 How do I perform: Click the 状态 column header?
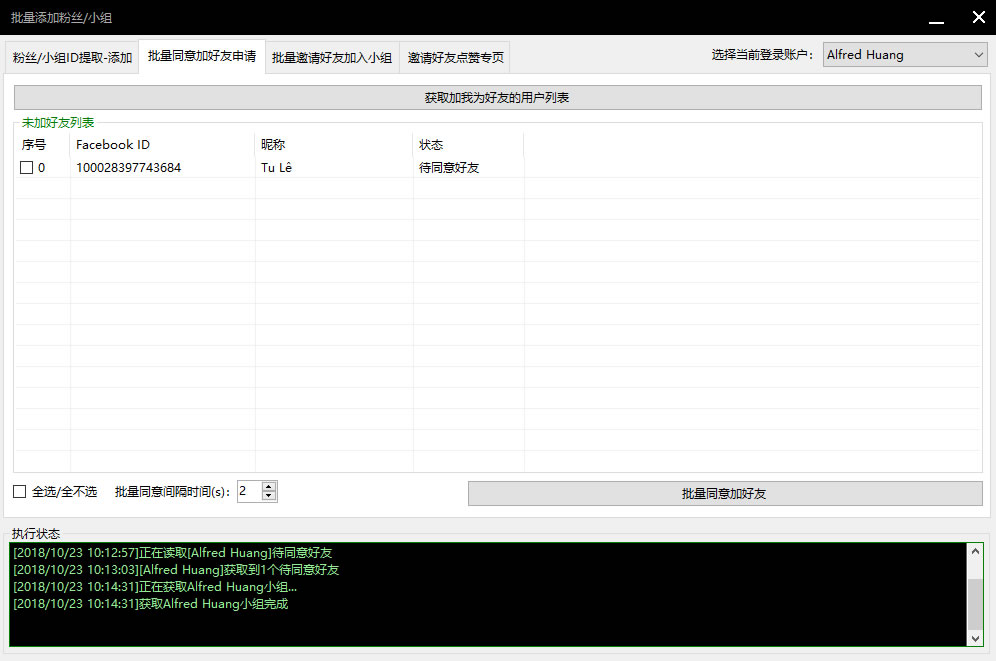click(467, 145)
